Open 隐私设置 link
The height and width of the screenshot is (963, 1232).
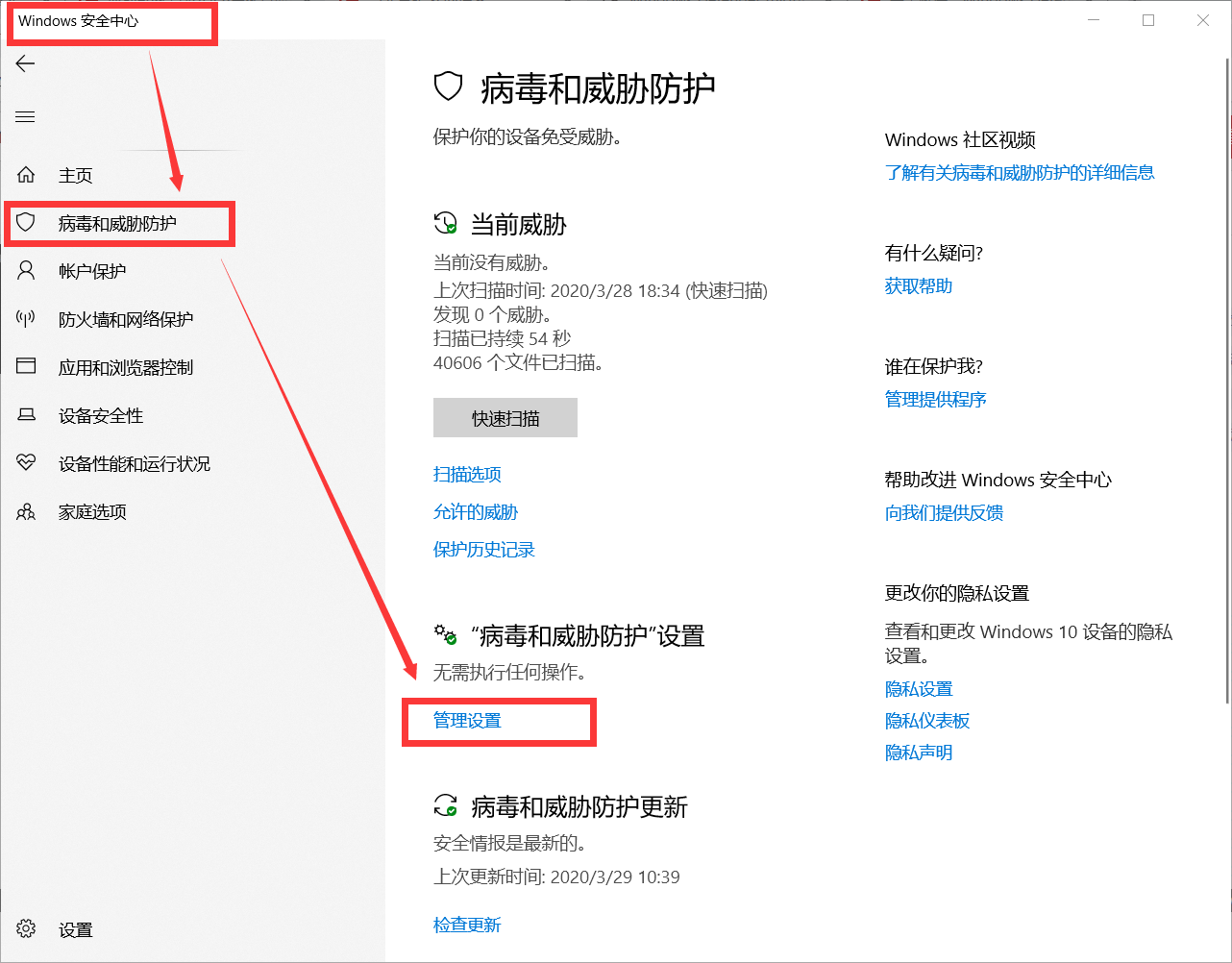coord(919,688)
